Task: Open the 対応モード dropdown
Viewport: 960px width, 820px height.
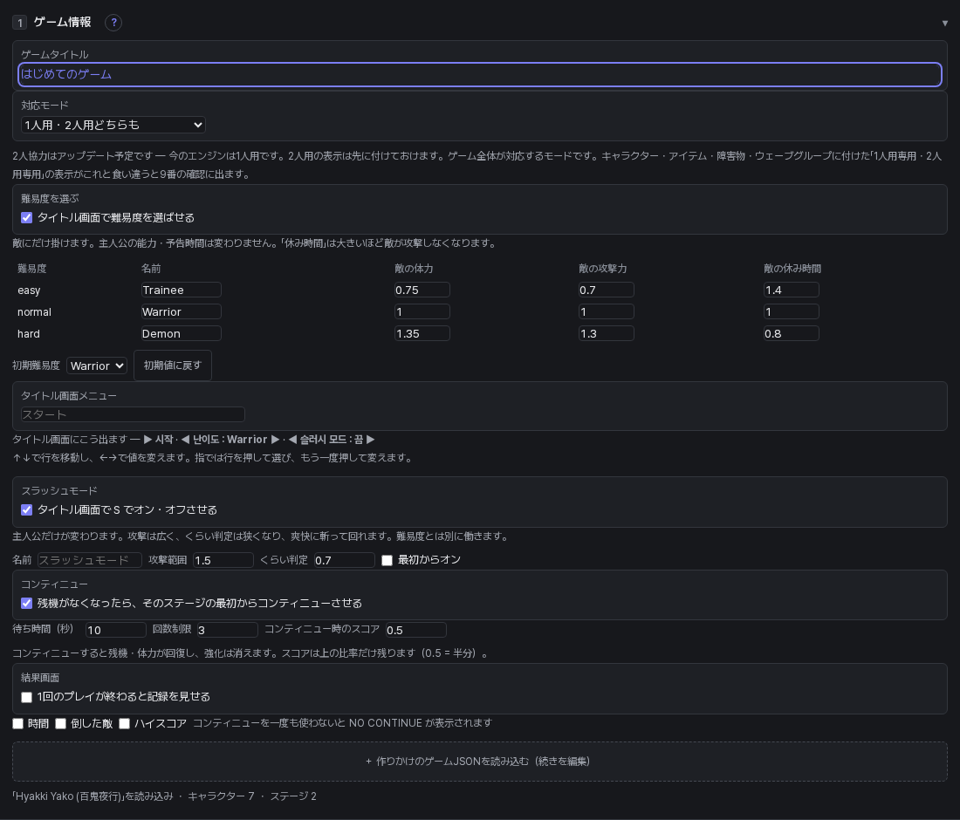Action: (113, 125)
